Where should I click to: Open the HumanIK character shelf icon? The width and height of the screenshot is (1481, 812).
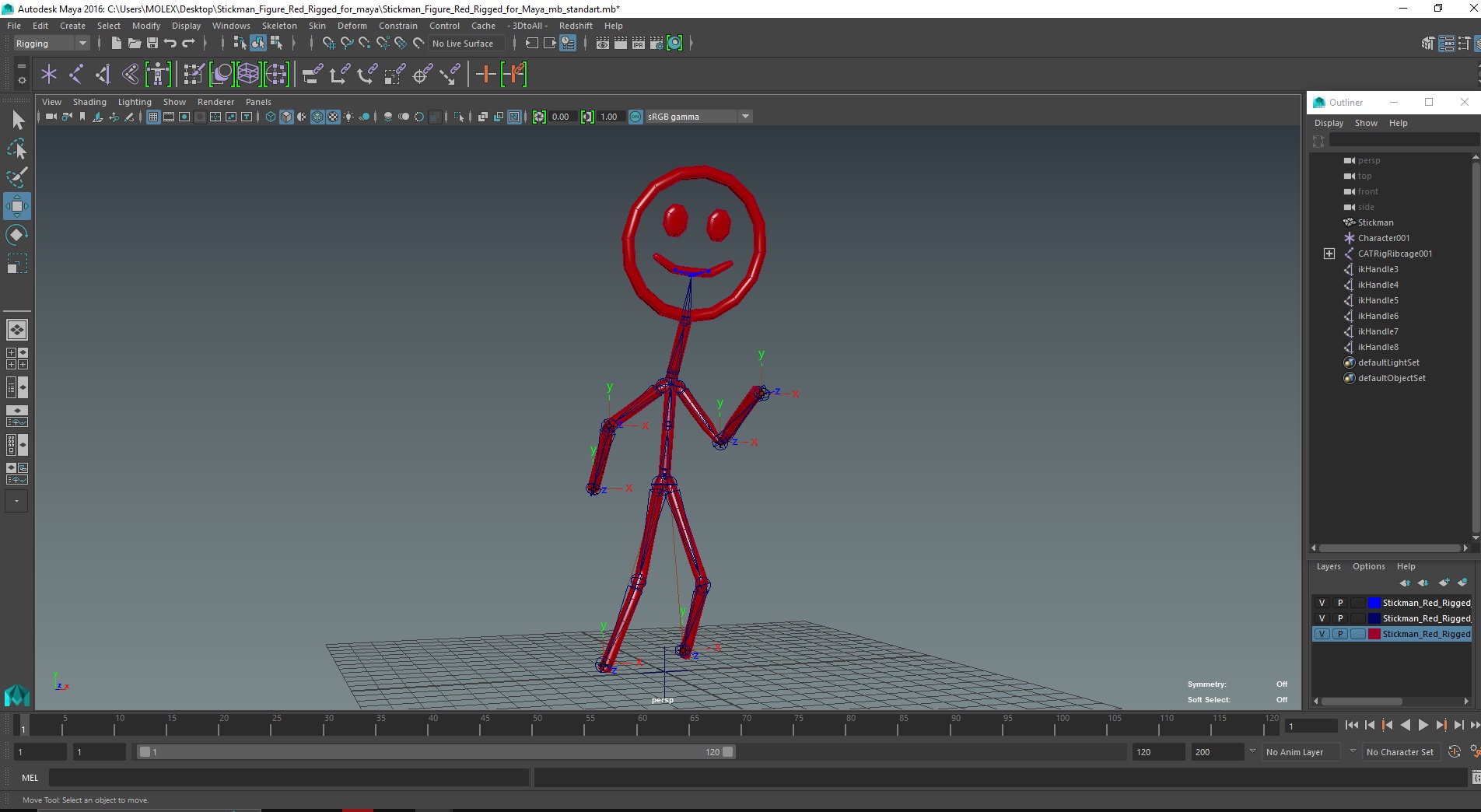coord(158,75)
